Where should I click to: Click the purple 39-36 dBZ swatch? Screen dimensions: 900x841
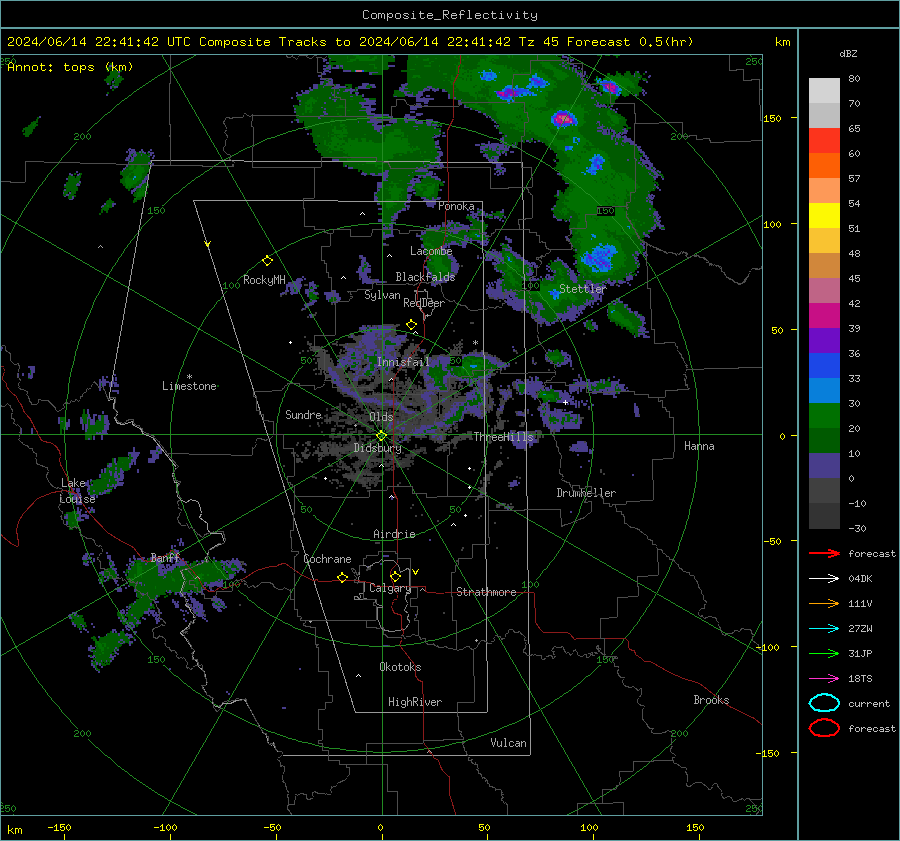(x=824, y=341)
